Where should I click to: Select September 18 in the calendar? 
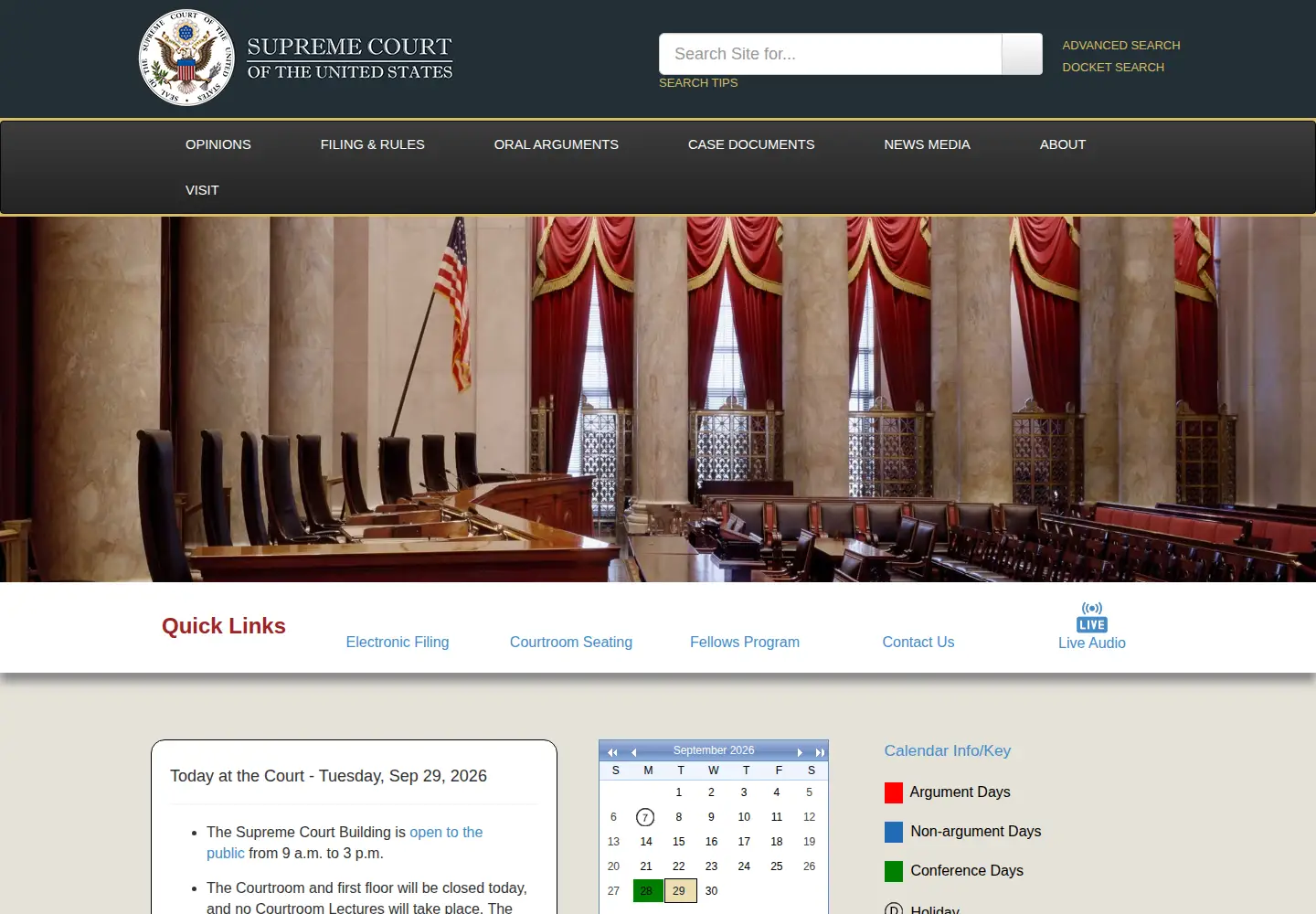coord(777,842)
